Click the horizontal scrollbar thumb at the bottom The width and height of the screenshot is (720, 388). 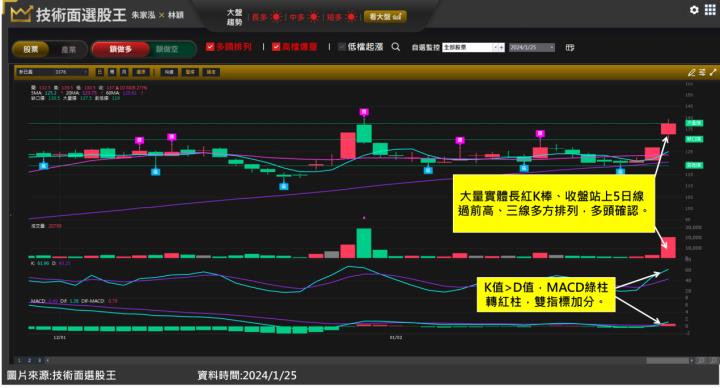point(668,361)
